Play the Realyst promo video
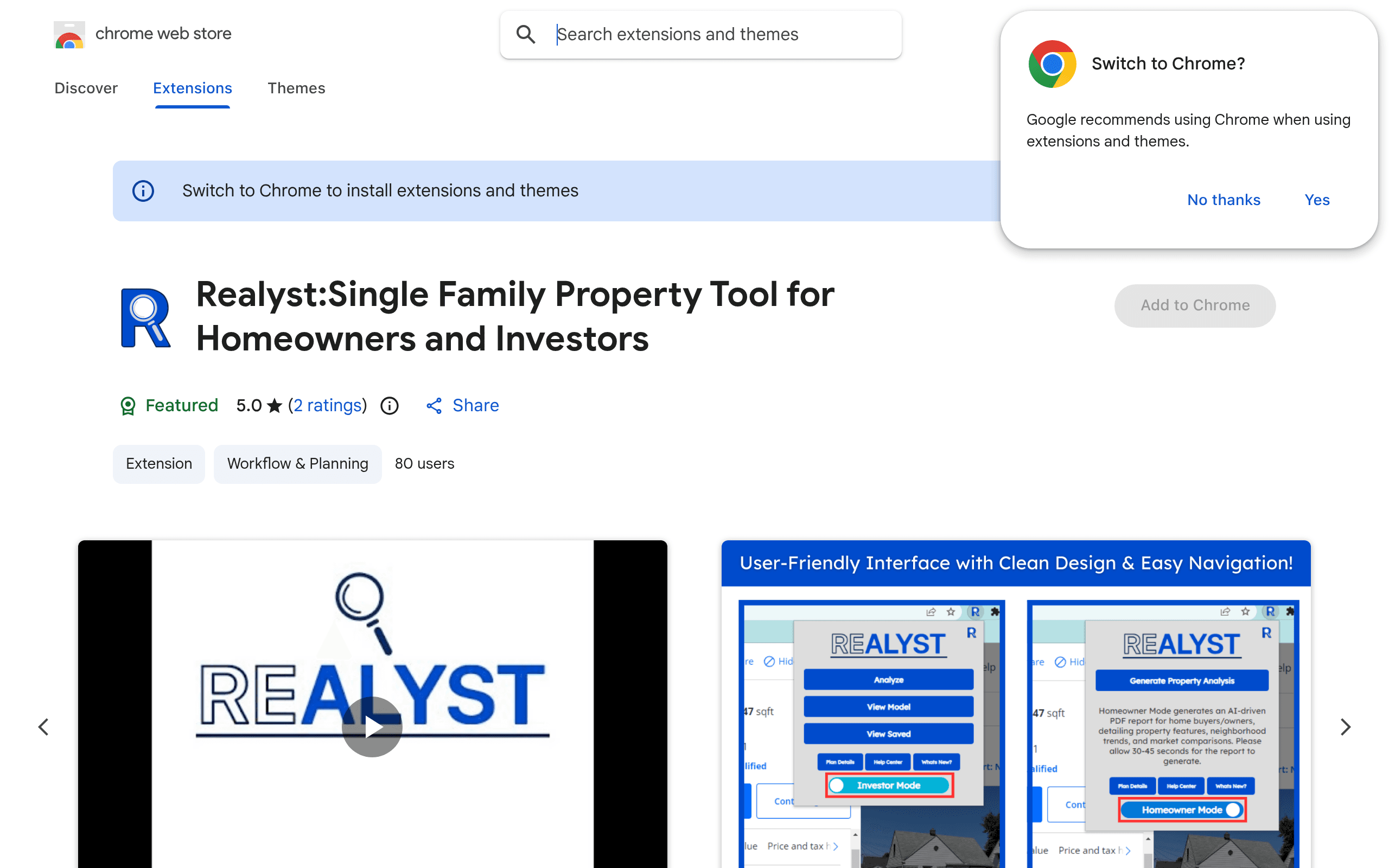 372,727
